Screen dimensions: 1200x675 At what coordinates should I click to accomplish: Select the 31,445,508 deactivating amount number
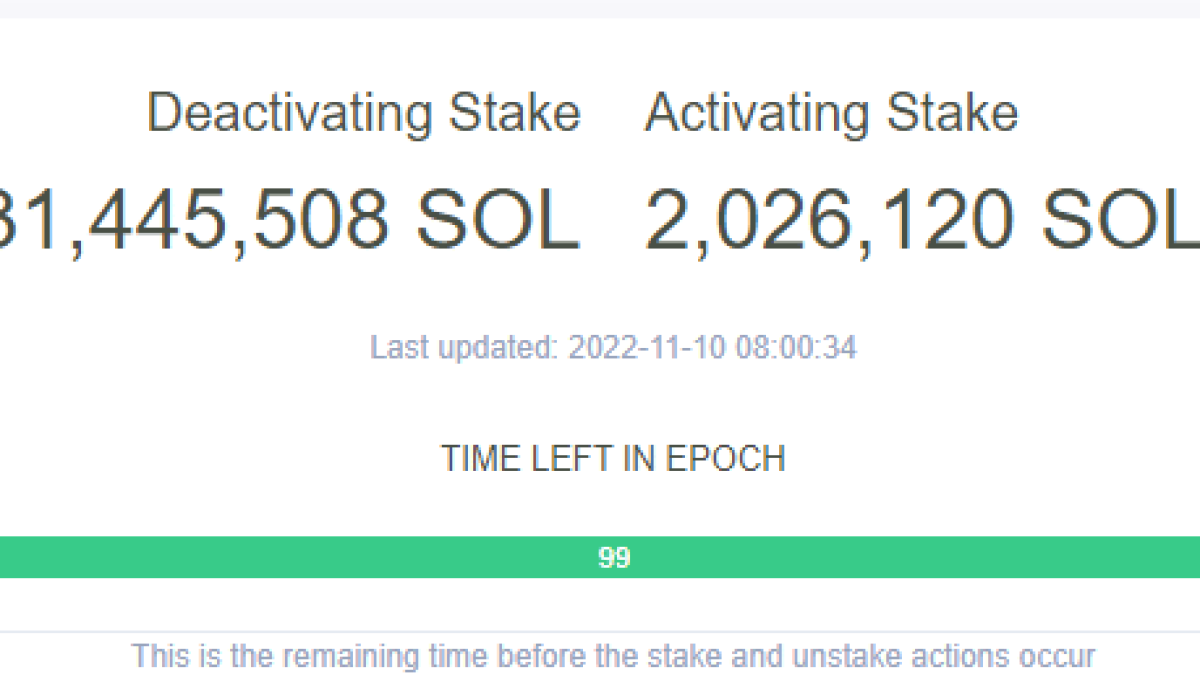[x=190, y=220]
